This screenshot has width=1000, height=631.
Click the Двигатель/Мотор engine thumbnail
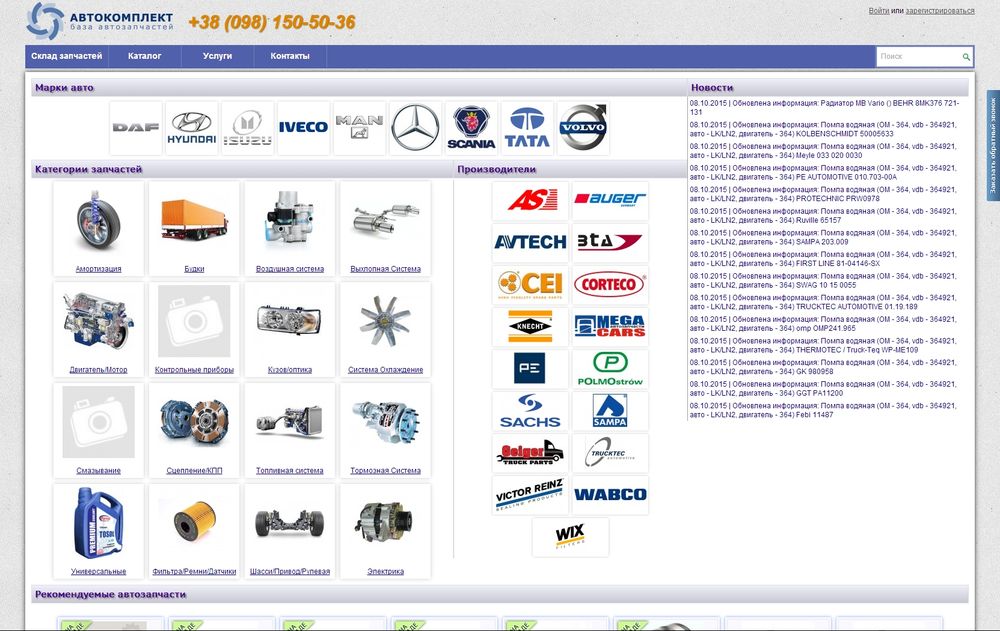(98, 322)
